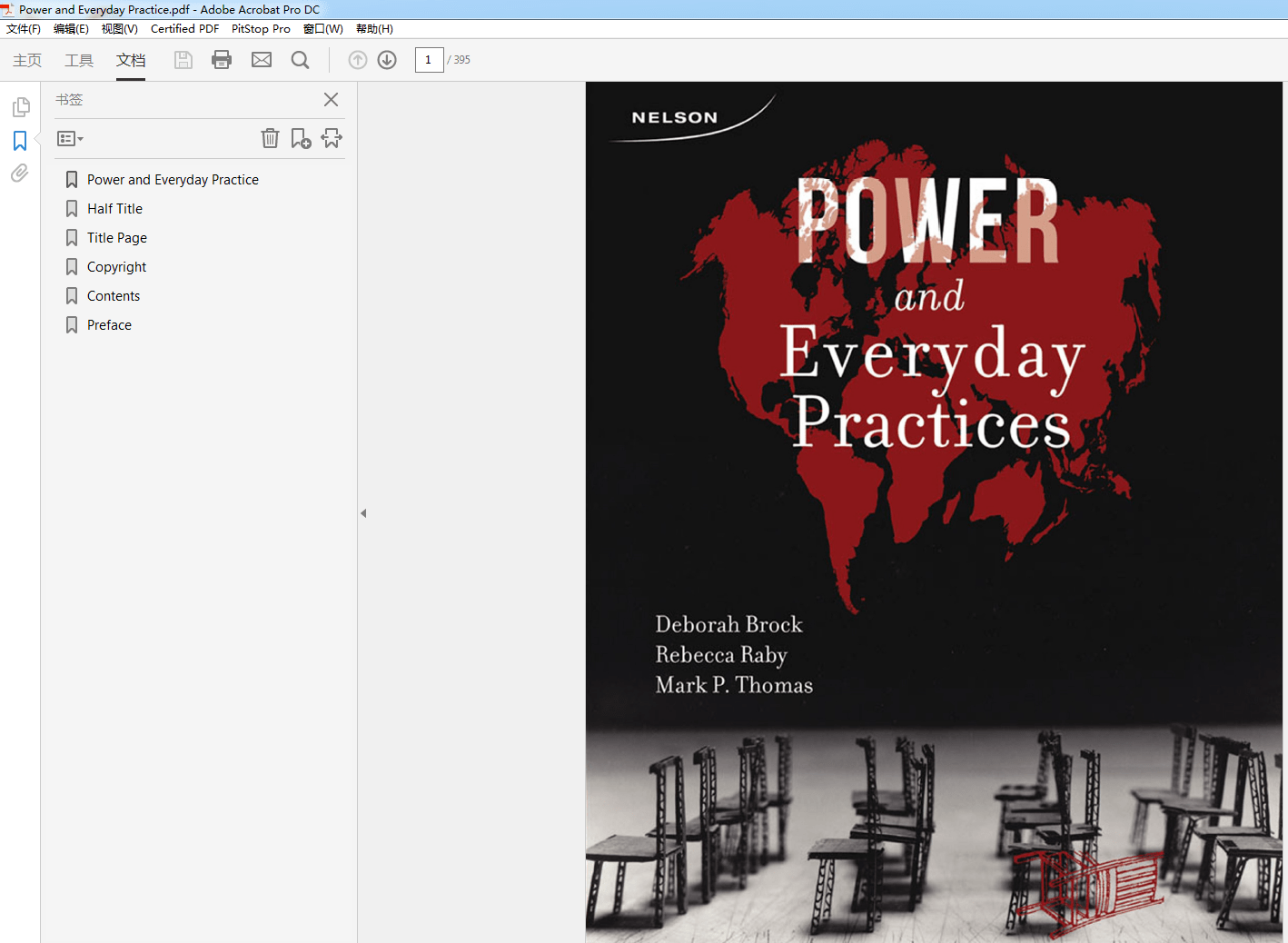Click the email share icon
This screenshot has width=1288, height=943.
[x=262, y=60]
